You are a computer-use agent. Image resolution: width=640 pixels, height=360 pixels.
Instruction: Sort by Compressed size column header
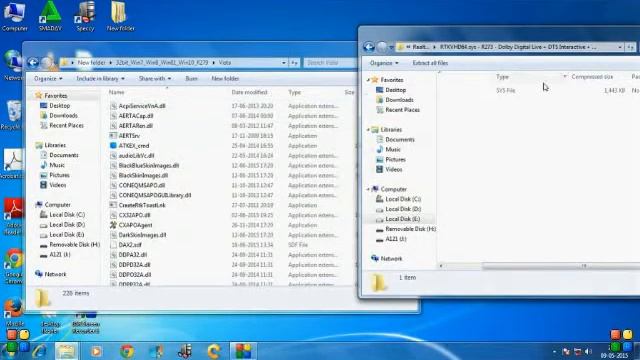click(592, 77)
